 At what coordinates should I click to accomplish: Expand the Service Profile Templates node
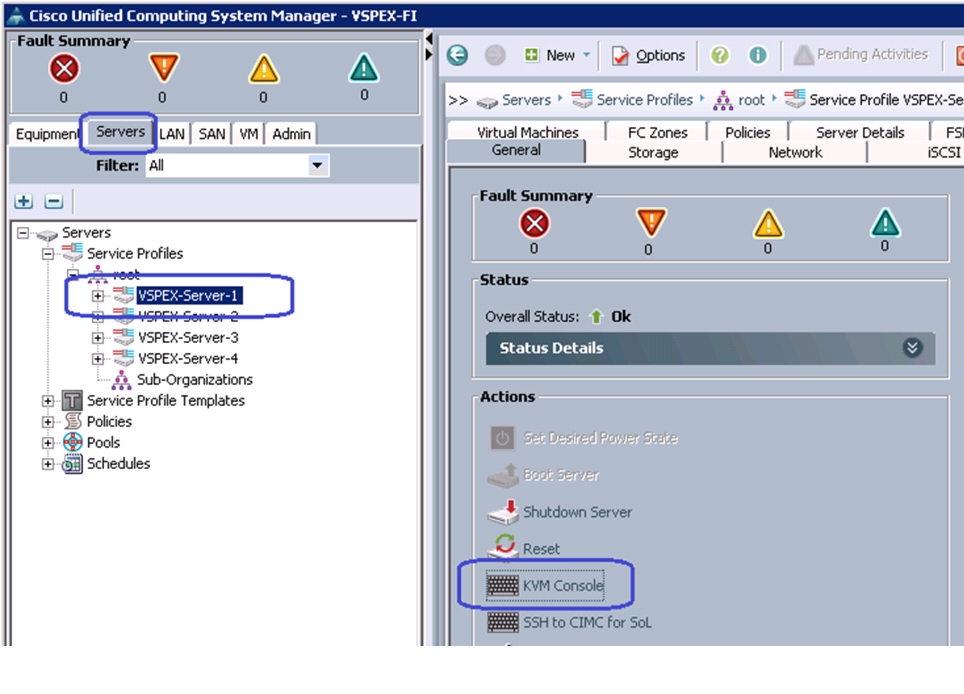(48, 401)
